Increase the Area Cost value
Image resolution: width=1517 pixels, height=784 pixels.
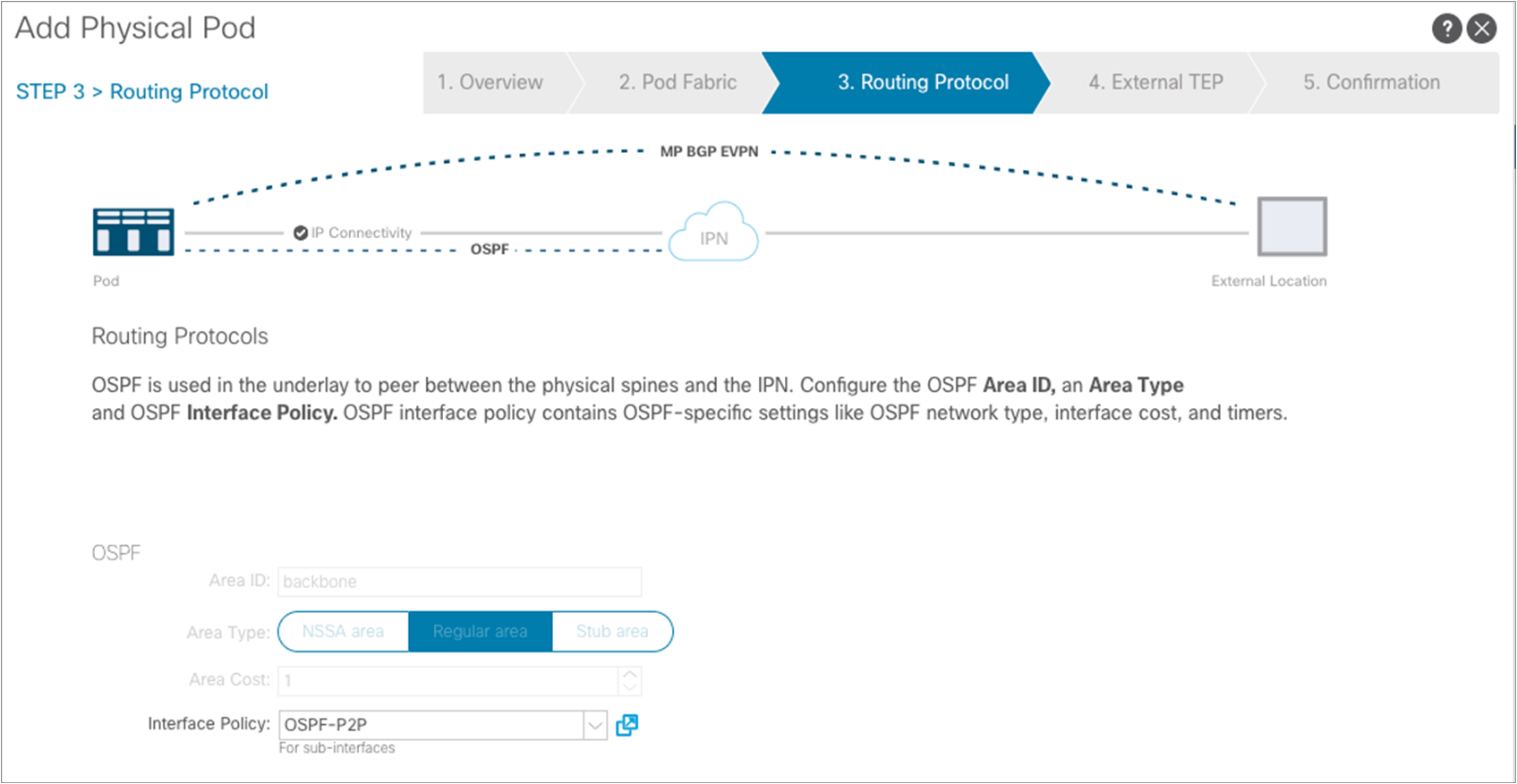point(630,674)
